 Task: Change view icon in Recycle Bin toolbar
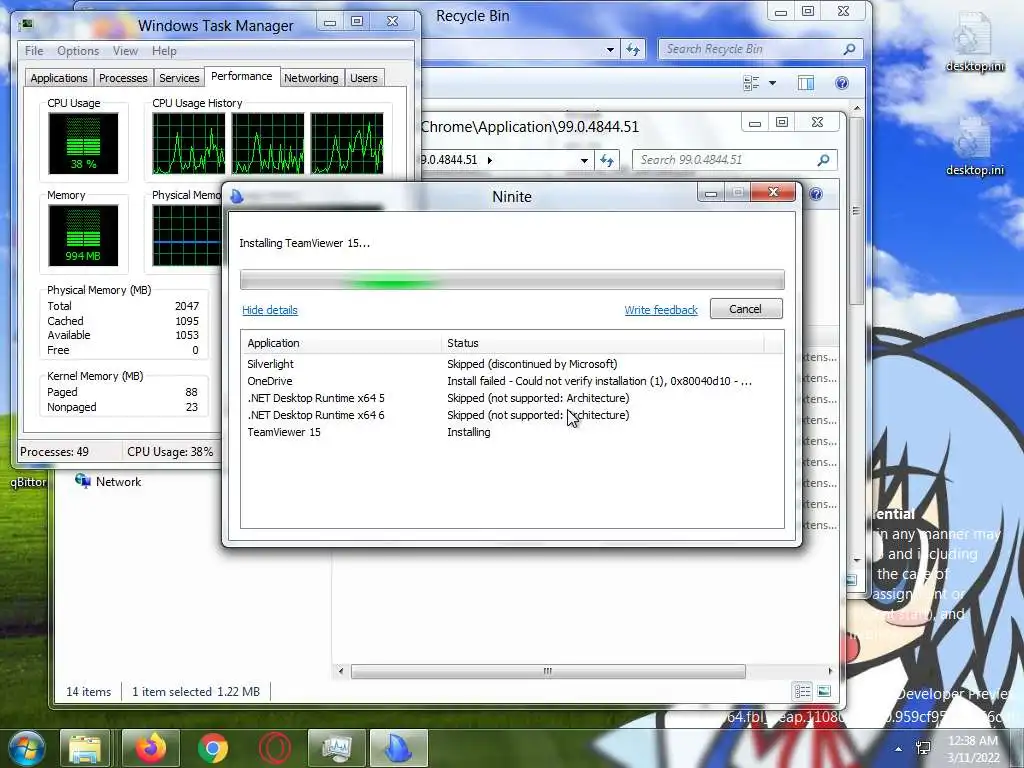click(x=751, y=83)
